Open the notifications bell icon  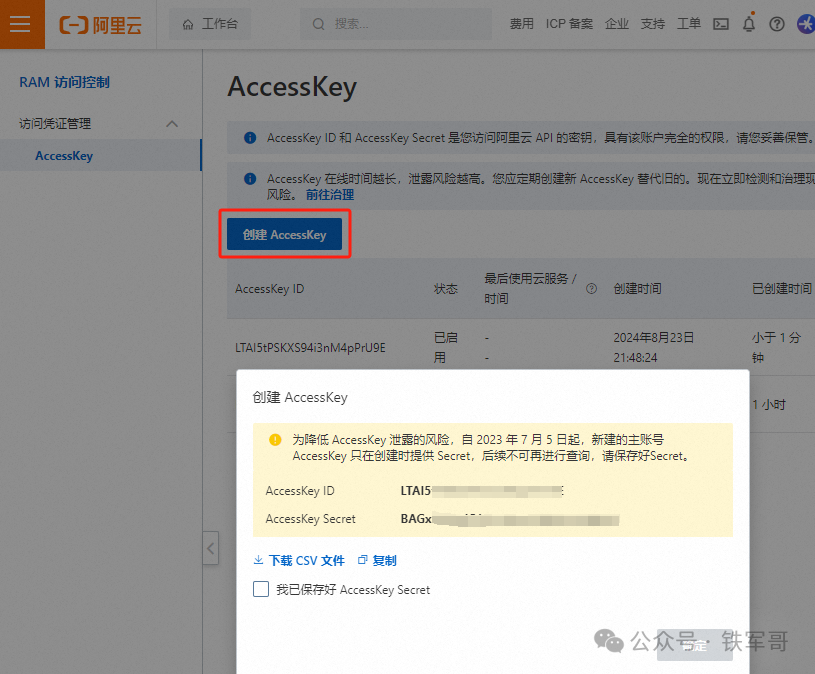click(x=749, y=24)
